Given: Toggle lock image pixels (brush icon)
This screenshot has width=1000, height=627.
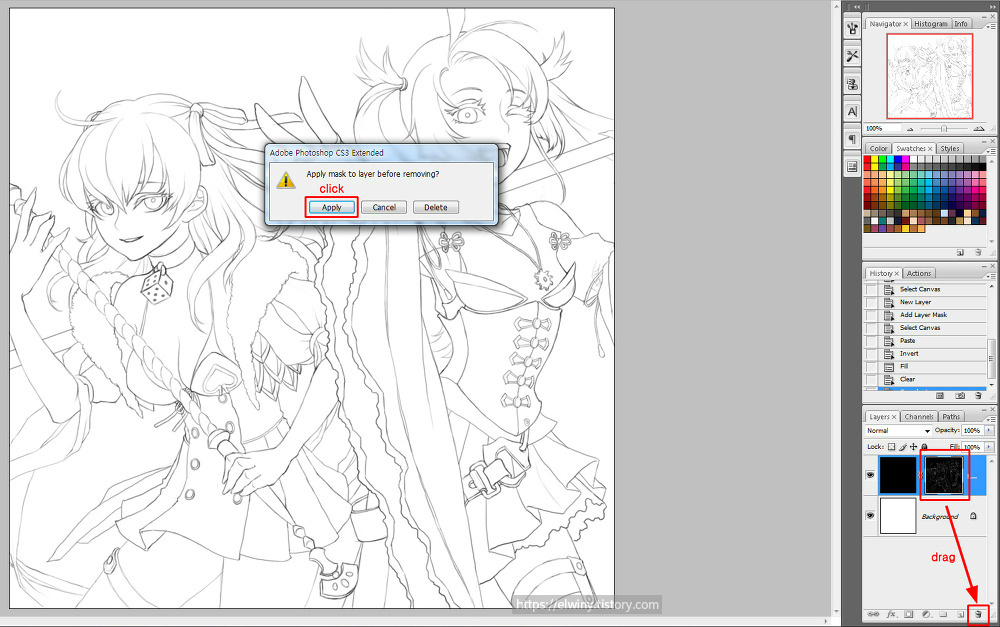Looking at the screenshot, I should (x=902, y=447).
